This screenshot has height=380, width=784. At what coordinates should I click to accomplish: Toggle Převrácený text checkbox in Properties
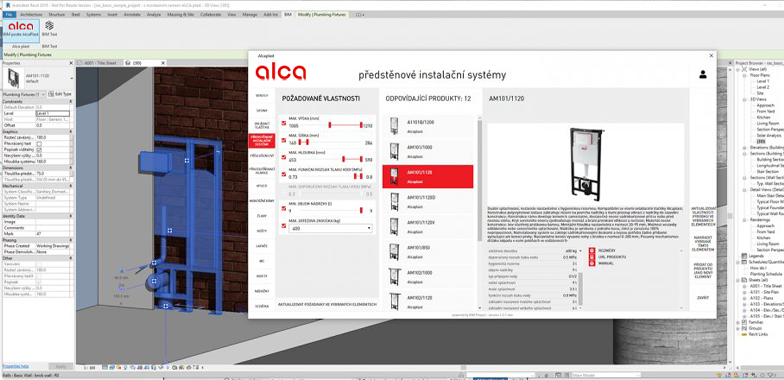pos(39,144)
